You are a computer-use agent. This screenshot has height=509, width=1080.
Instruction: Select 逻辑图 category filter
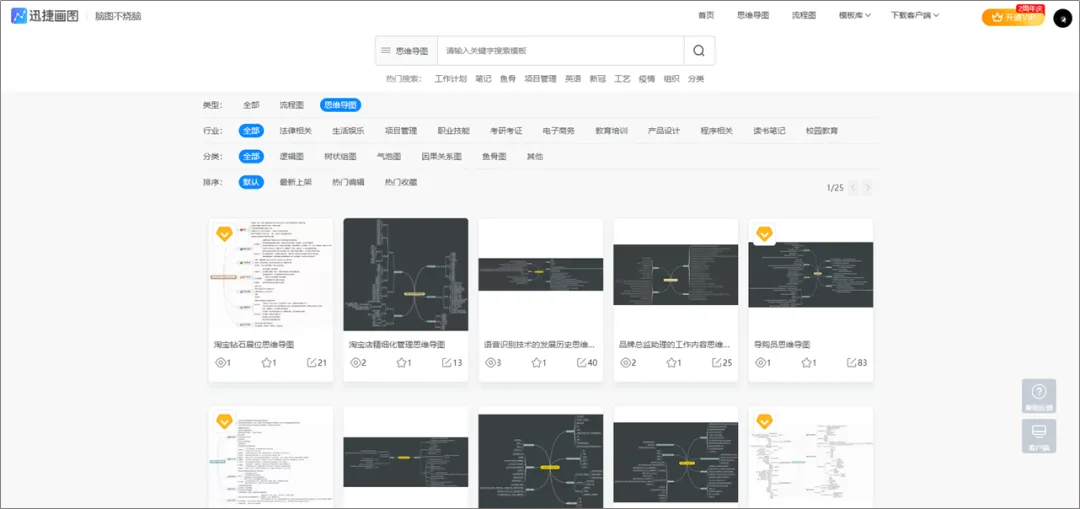pyautogui.click(x=291, y=156)
